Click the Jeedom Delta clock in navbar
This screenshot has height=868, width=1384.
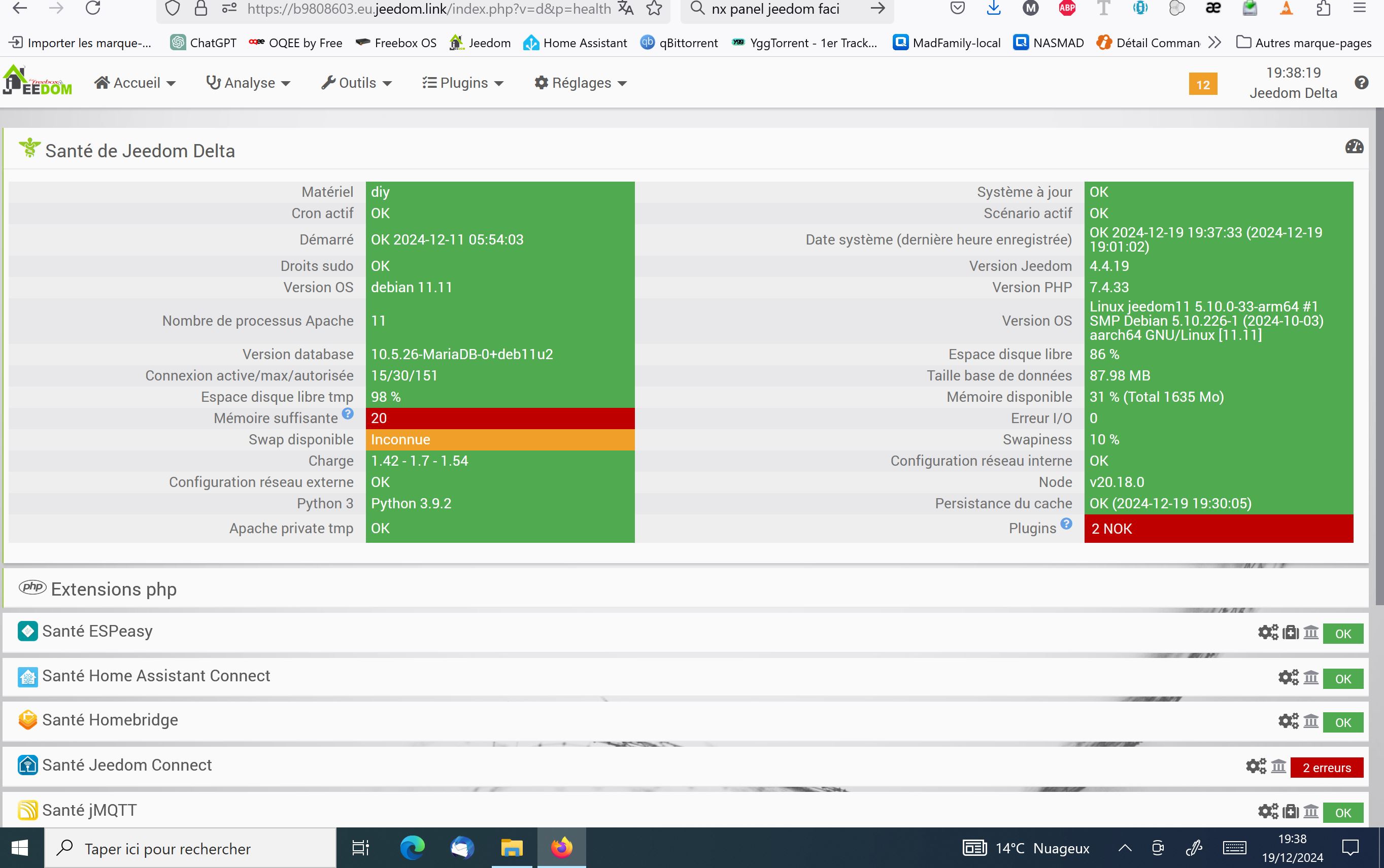click(x=1293, y=83)
